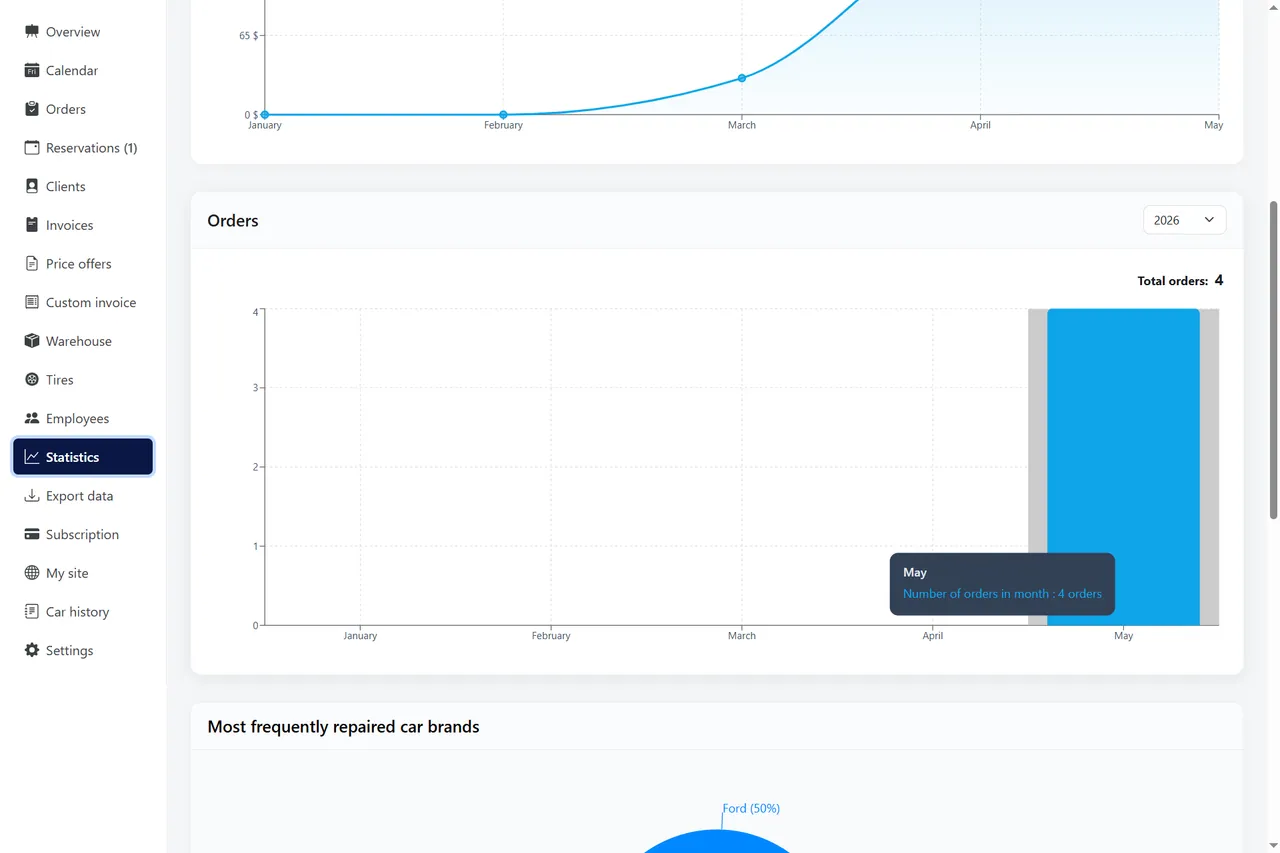Click the Subscription card icon
Viewport: 1280px width, 853px height.
point(32,535)
